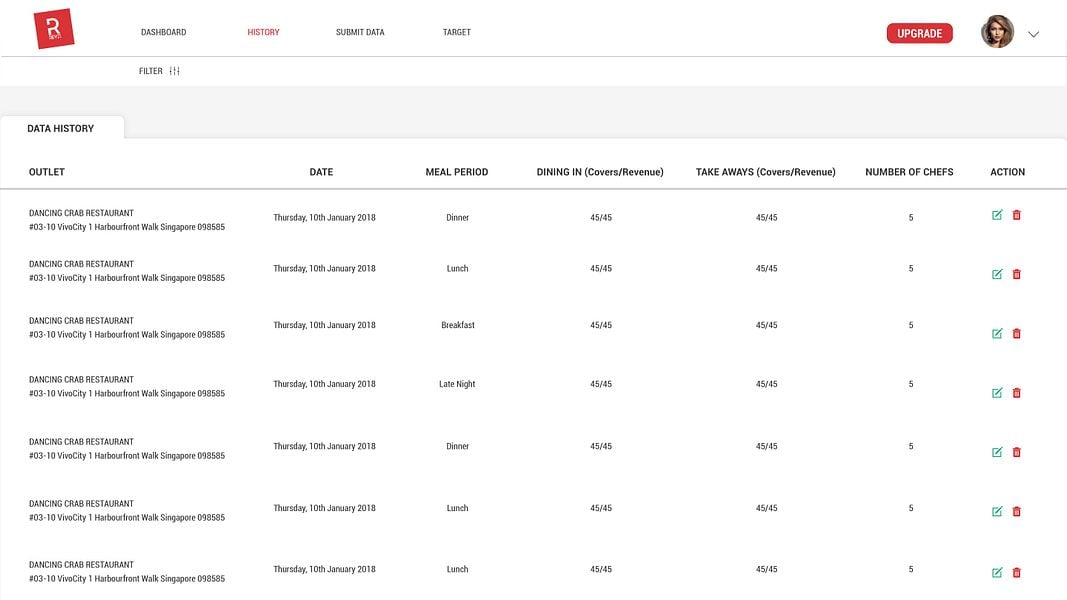This screenshot has width=1067, height=600.
Task: Click take aways 45/45 in Late Night row
Action: [766, 384]
